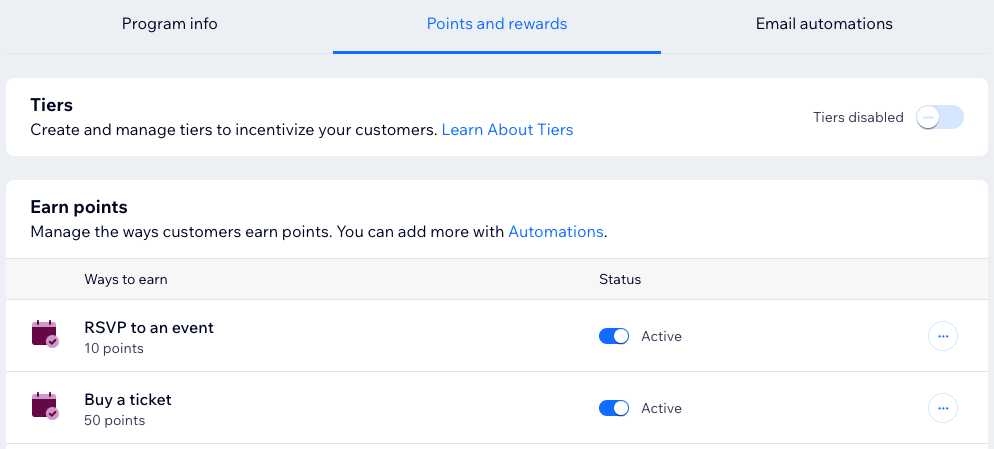Select the Buy a ticket row title

127,400
